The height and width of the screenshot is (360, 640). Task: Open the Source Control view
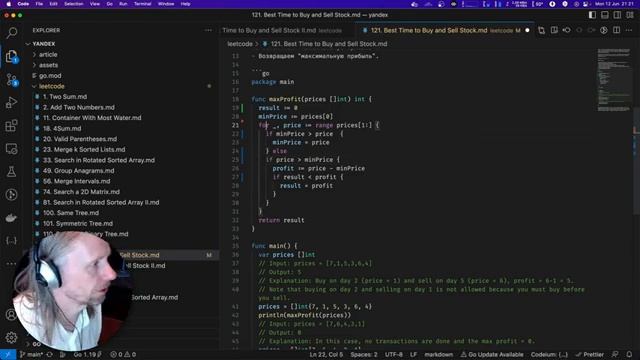11,80
